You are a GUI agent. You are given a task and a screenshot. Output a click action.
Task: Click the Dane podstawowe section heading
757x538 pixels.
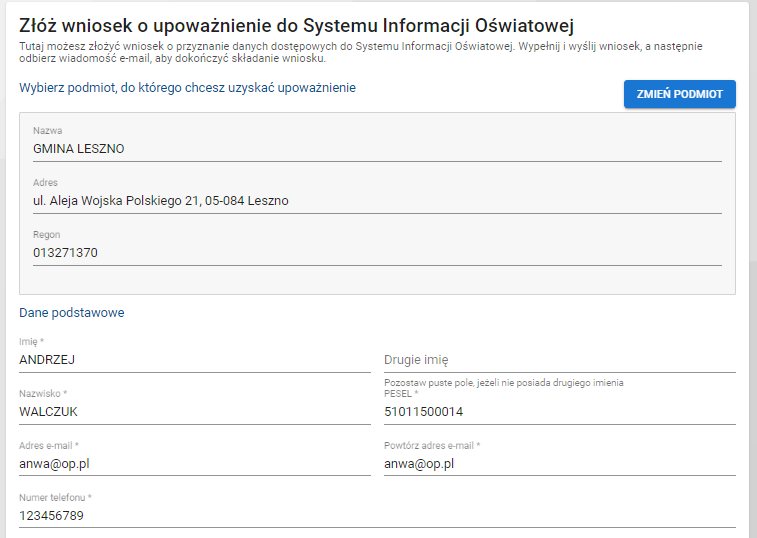72,312
